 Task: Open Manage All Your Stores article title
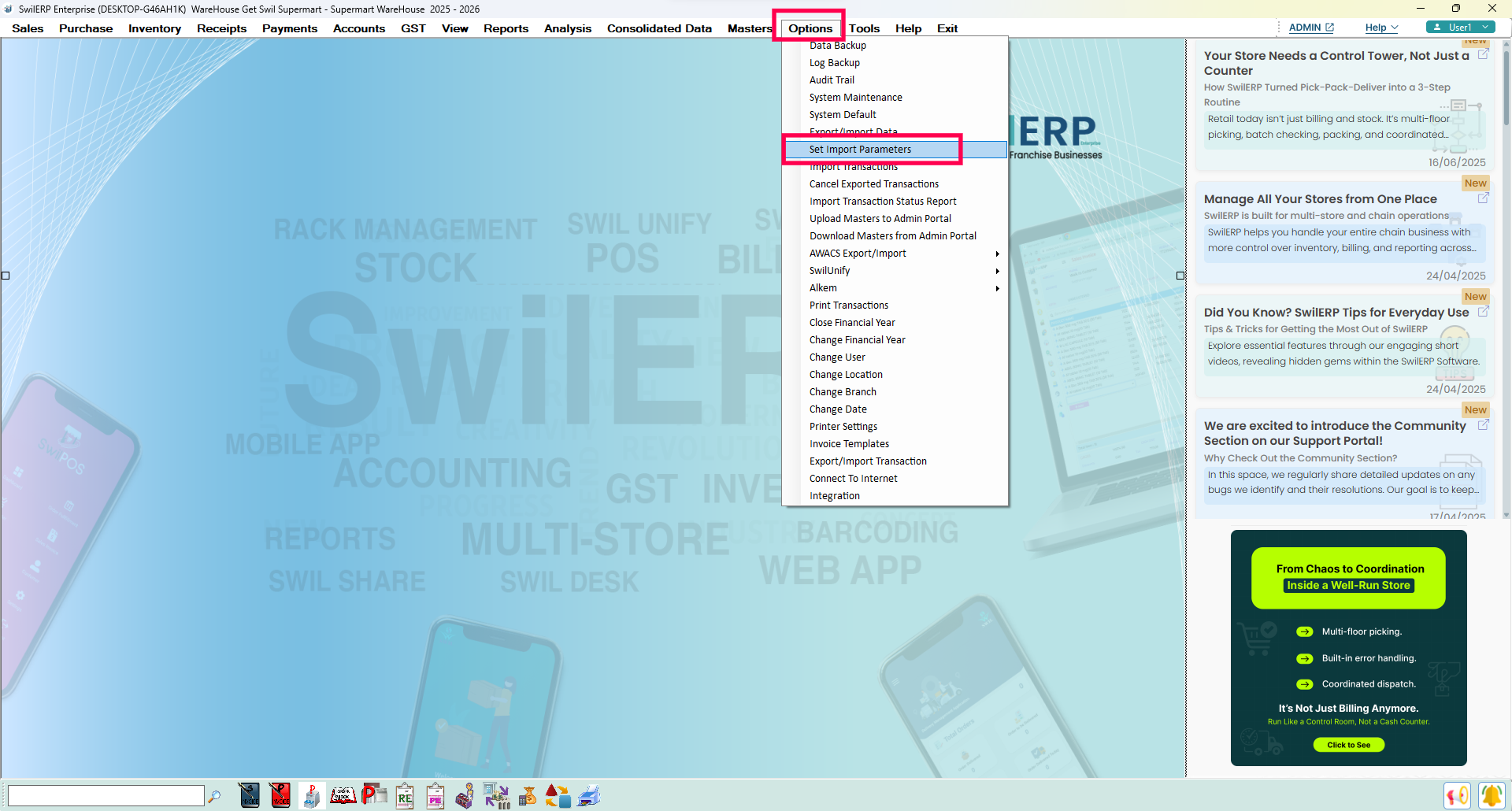pos(1320,199)
